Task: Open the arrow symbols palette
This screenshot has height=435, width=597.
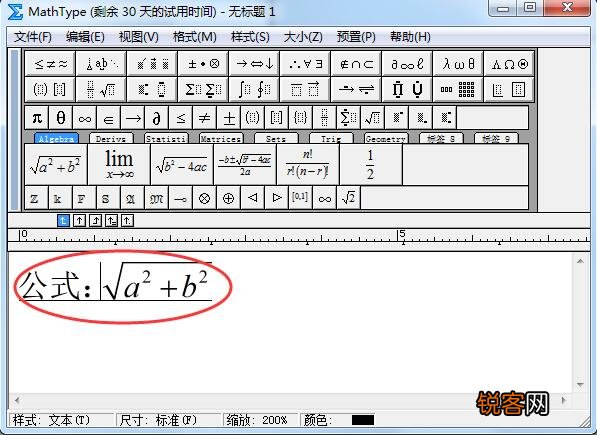Action: tap(254, 64)
